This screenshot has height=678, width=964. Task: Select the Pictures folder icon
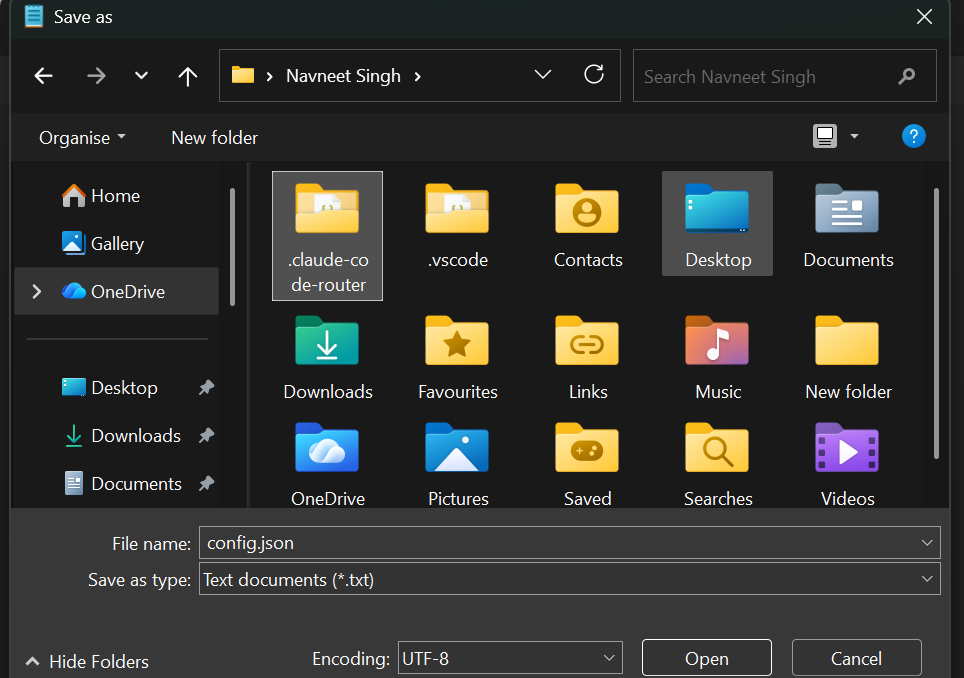pos(457,450)
